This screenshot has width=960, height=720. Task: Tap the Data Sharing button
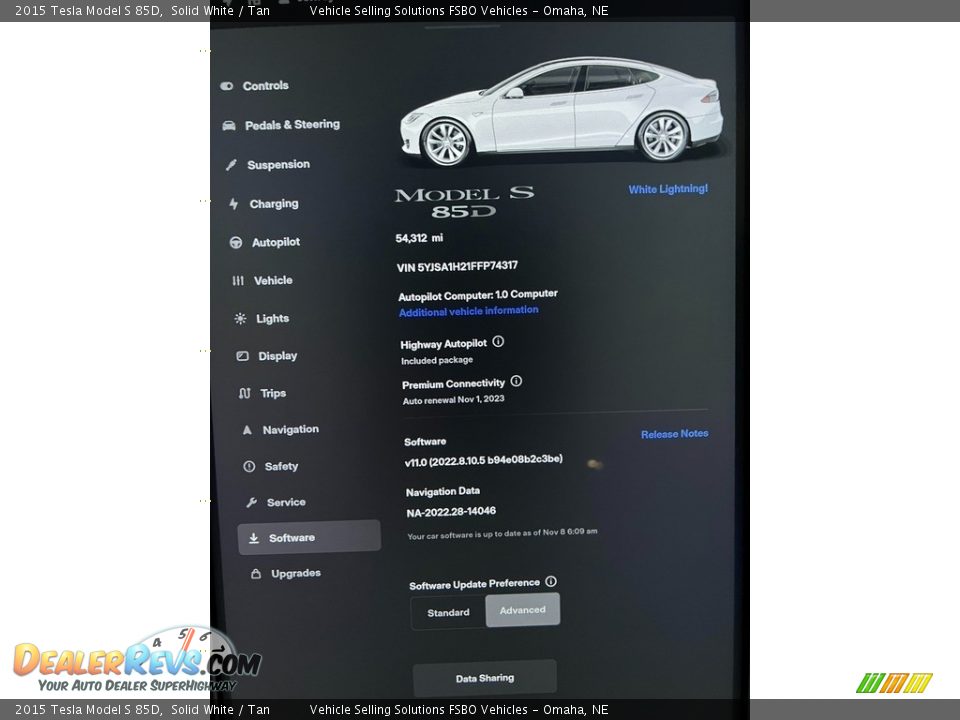(485, 678)
